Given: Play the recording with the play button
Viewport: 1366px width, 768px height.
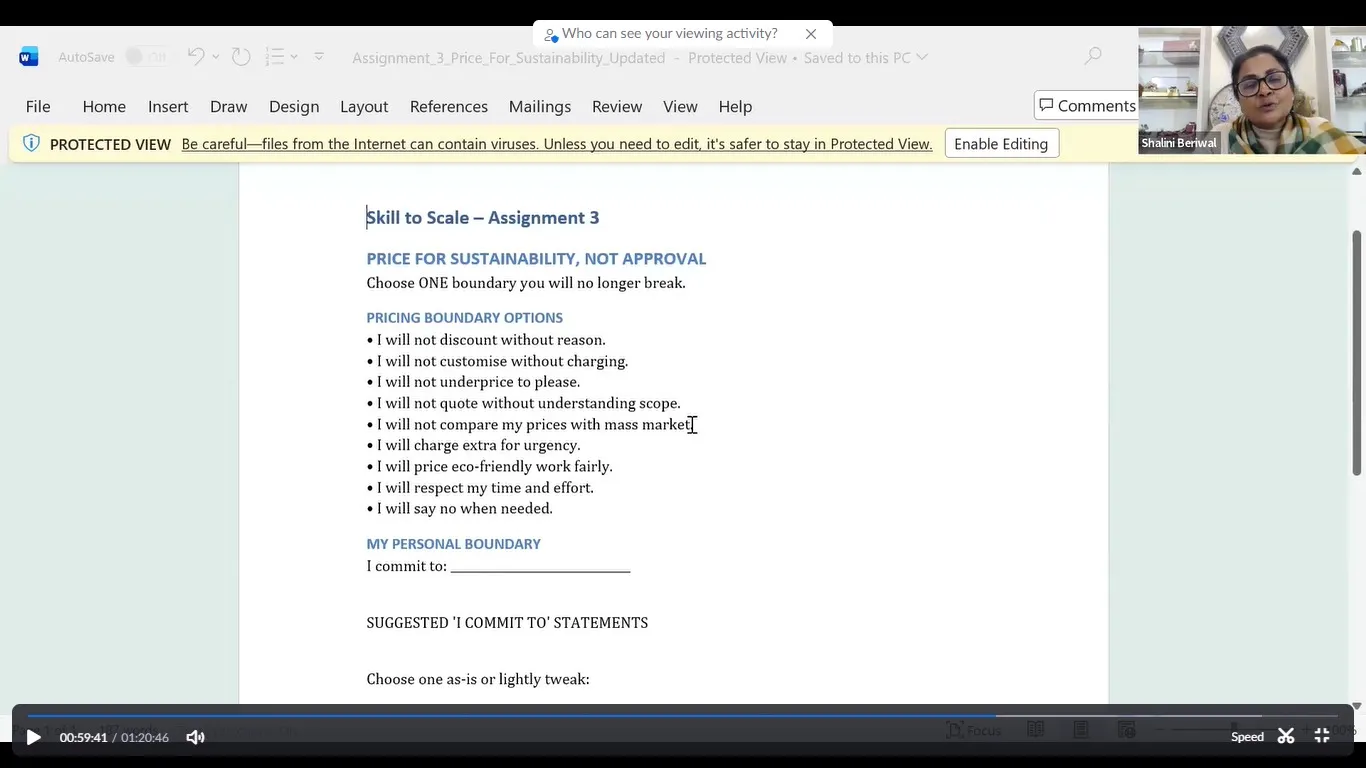Looking at the screenshot, I should [x=33, y=737].
